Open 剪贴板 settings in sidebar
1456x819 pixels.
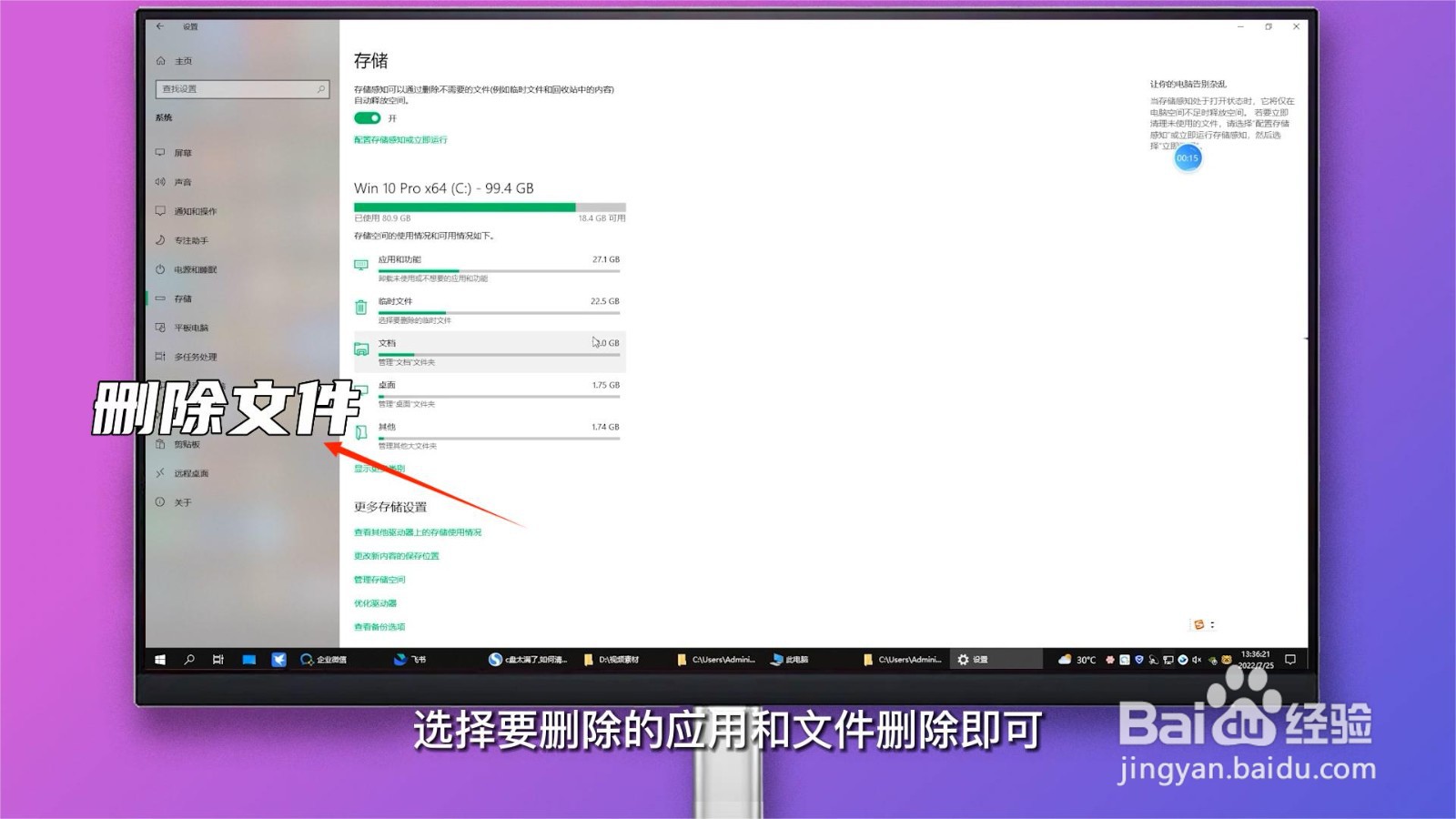coord(186,444)
